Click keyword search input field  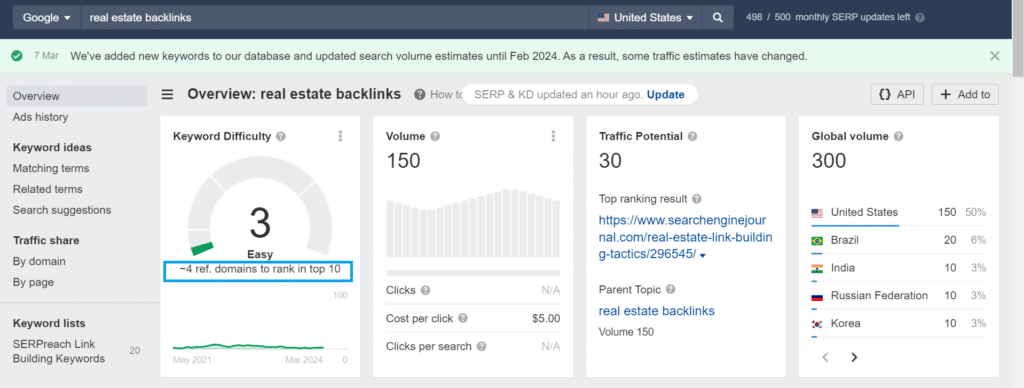(x=335, y=18)
